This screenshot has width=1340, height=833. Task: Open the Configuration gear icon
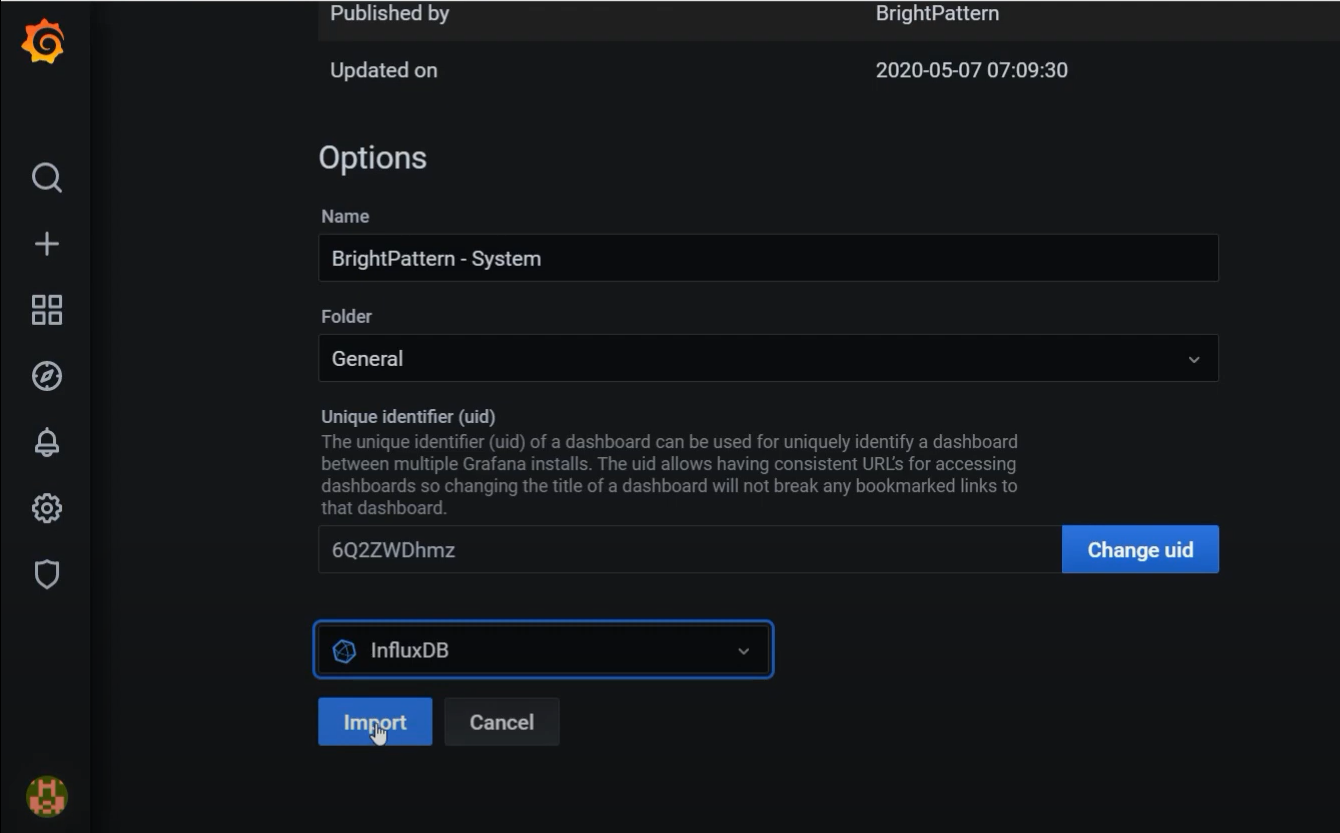[47, 508]
